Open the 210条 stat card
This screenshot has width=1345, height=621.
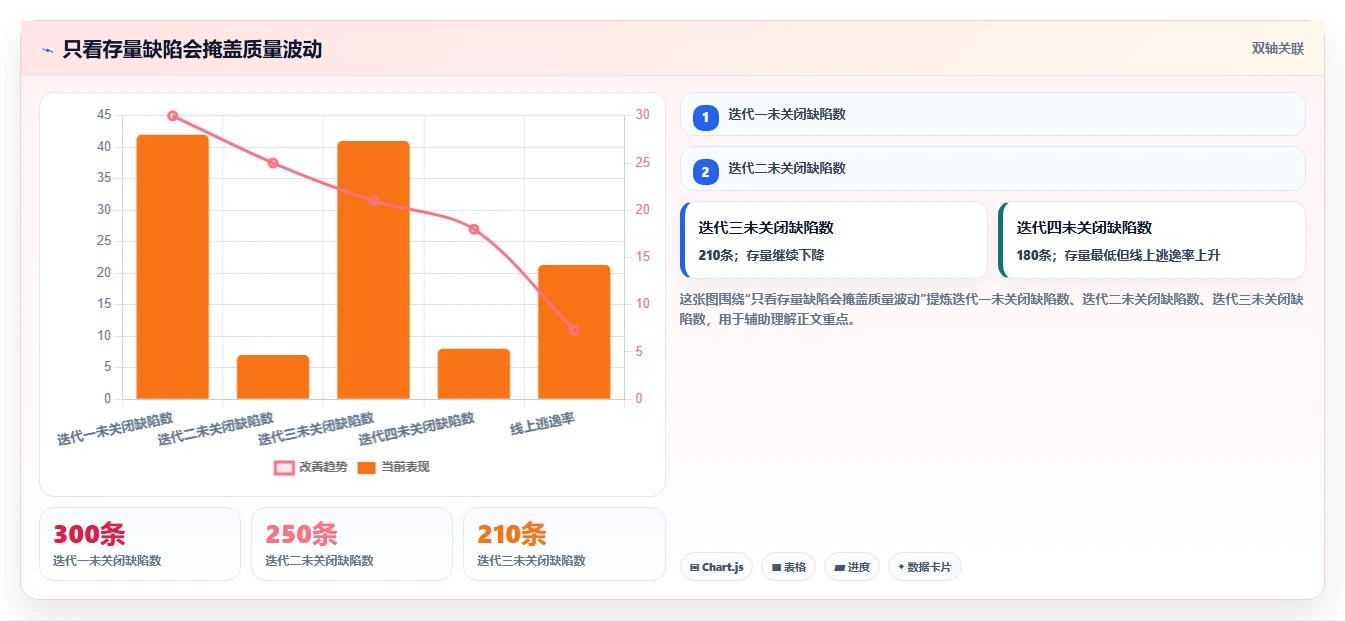pyautogui.click(x=564, y=544)
